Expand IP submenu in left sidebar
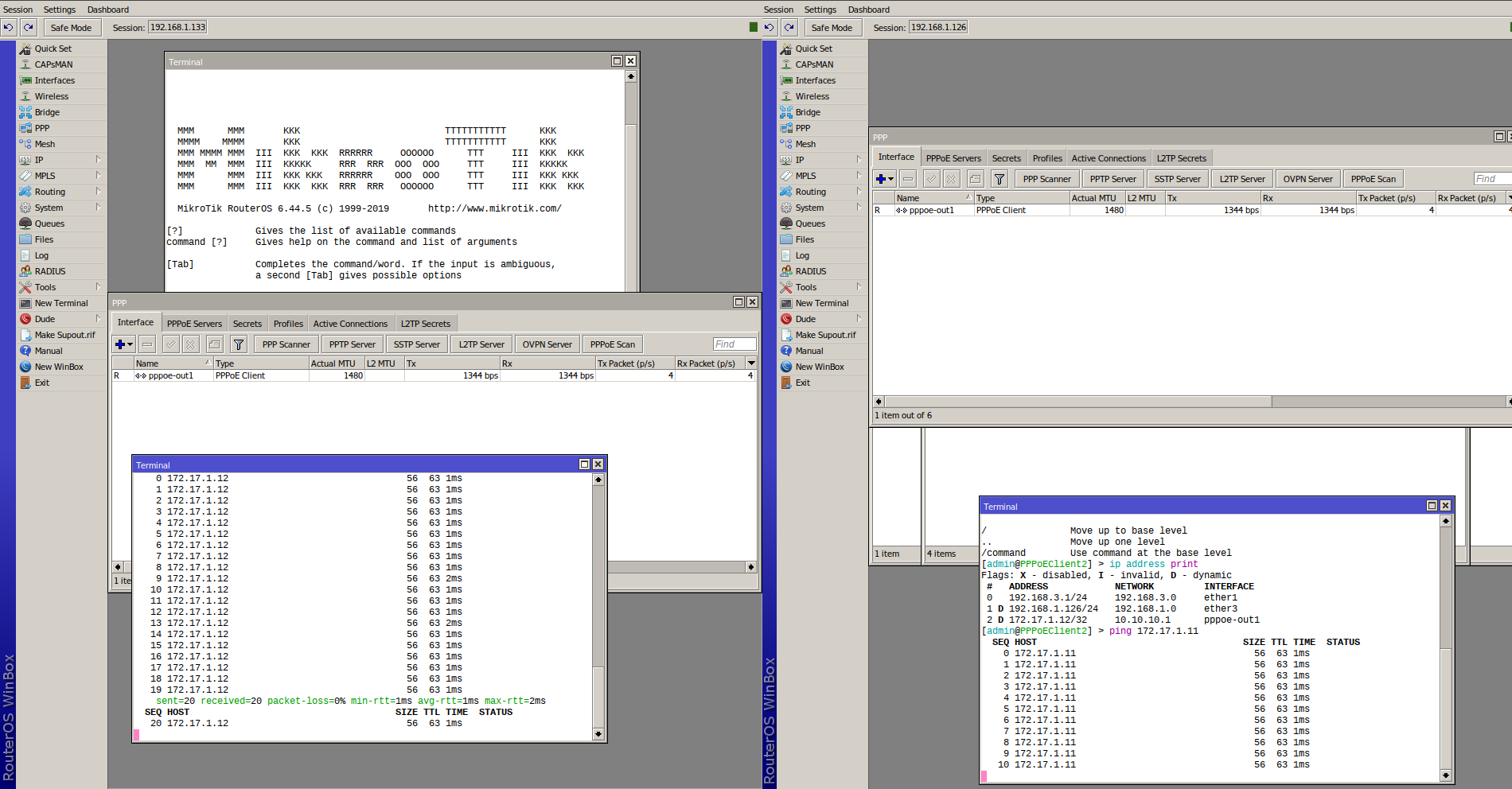The height and width of the screenshot is (789, 1512). [98, 160]
